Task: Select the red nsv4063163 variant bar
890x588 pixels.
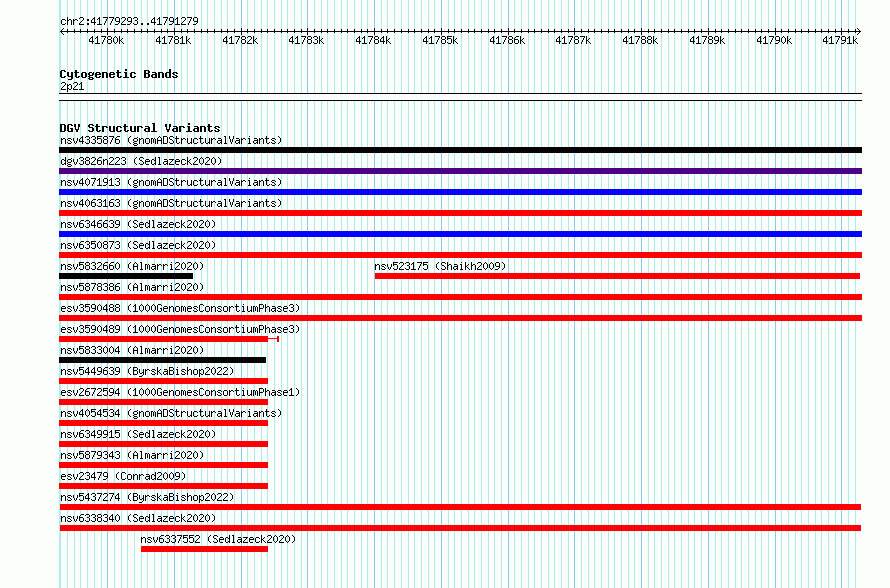Action: coord(460,213)
